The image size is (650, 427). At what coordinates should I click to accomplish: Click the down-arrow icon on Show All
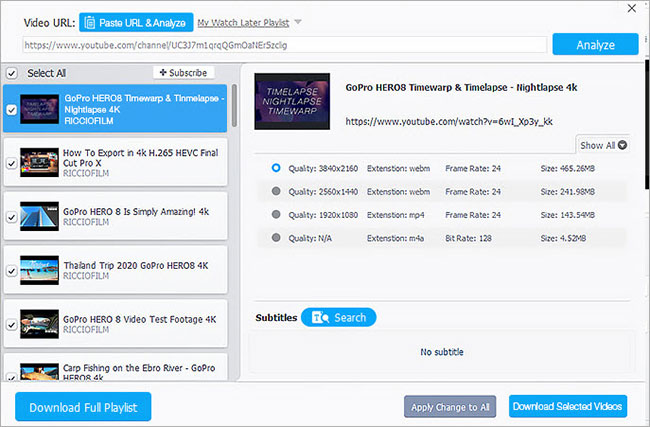pos(622,145)
